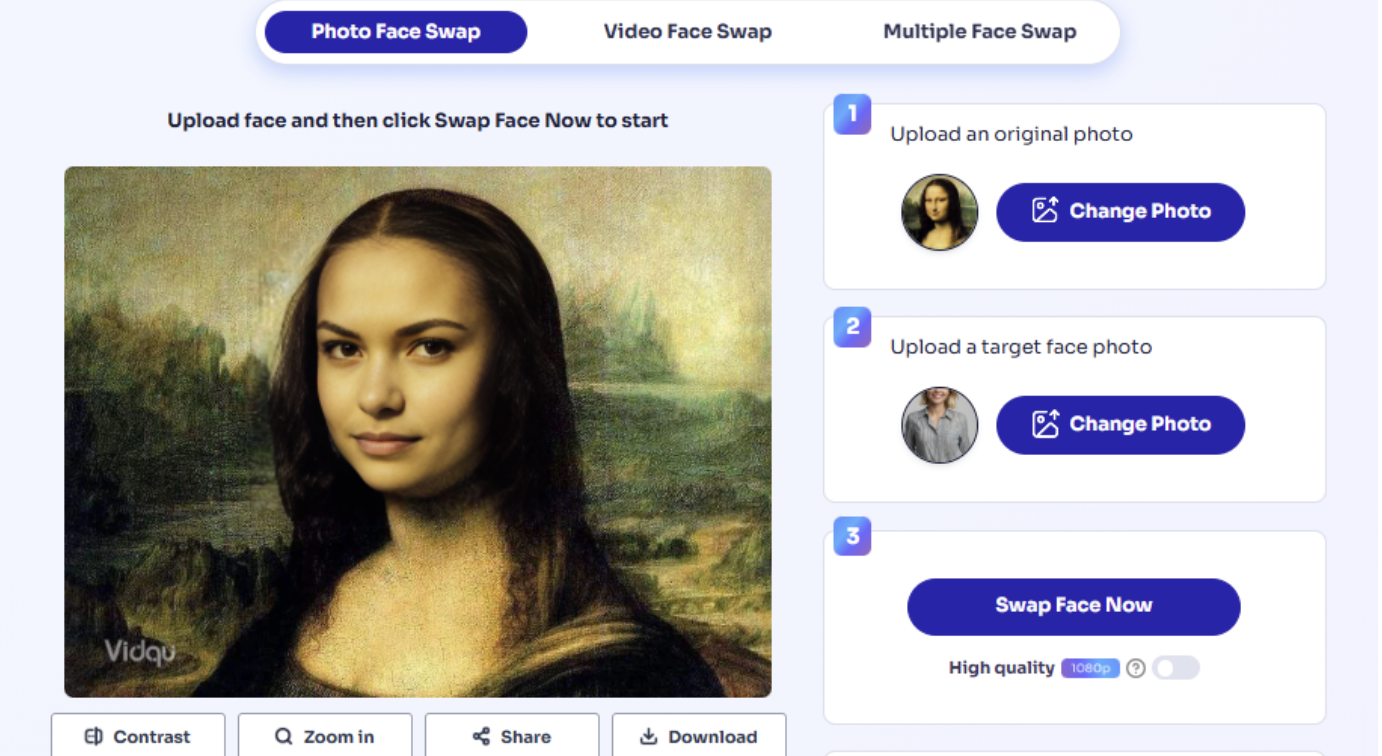Click the target face woman thumbnail
Screen dimensions: 1382x756
[x=940, y=425]
